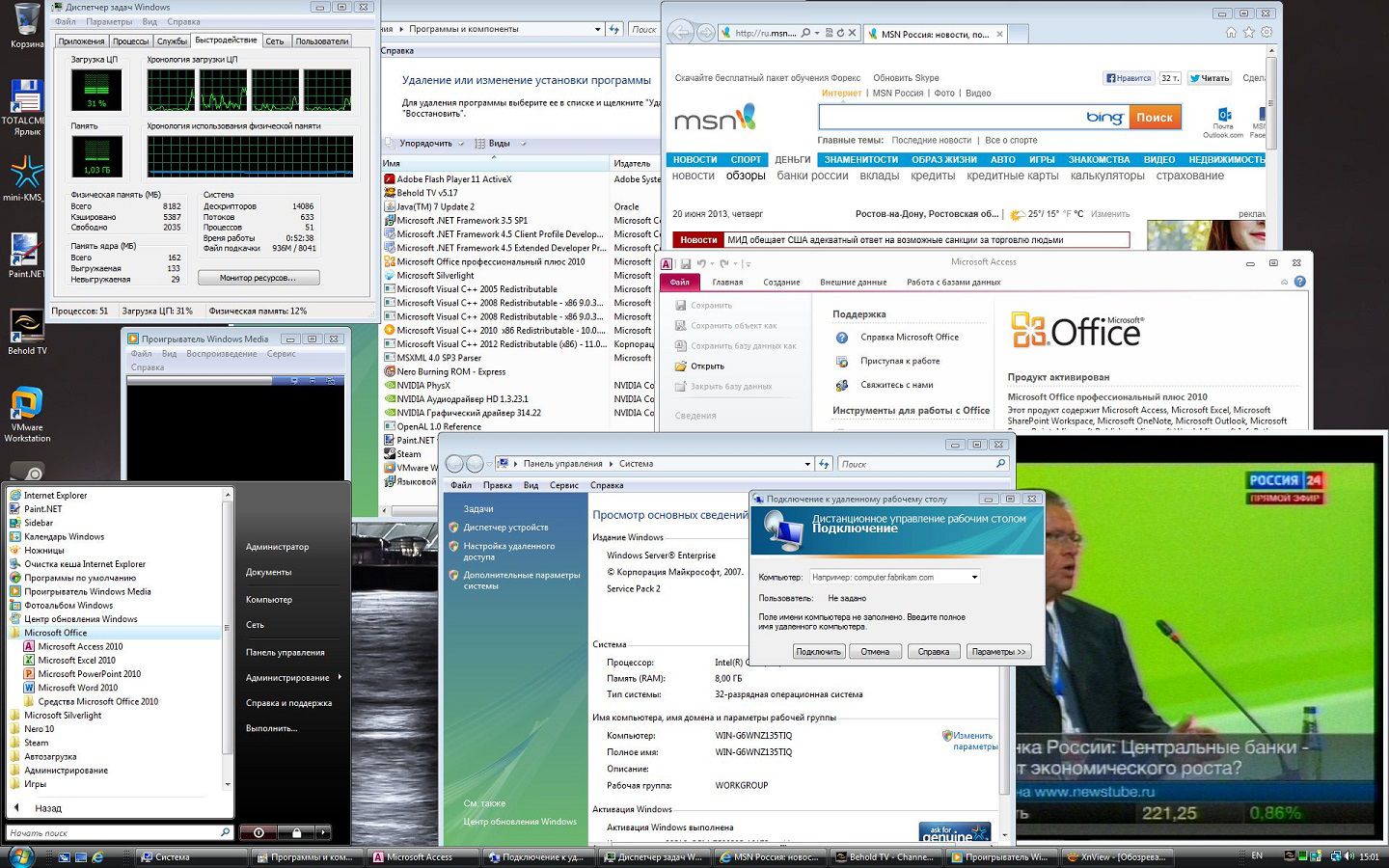Screen dimensions: 1389x868
Task: Open the Total Commander desktop shortcut
Action: point(26,106)
